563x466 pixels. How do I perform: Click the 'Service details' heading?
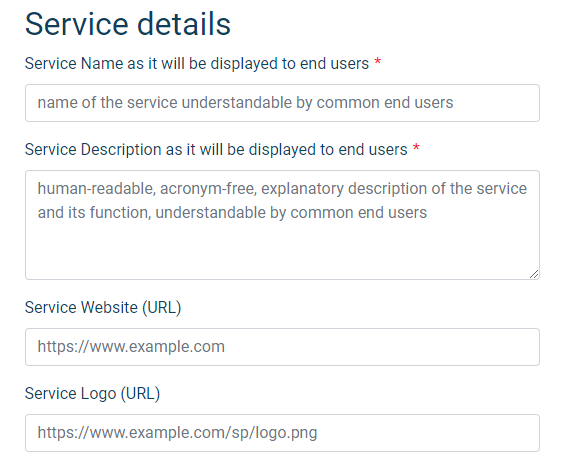[x=128, y=24]
